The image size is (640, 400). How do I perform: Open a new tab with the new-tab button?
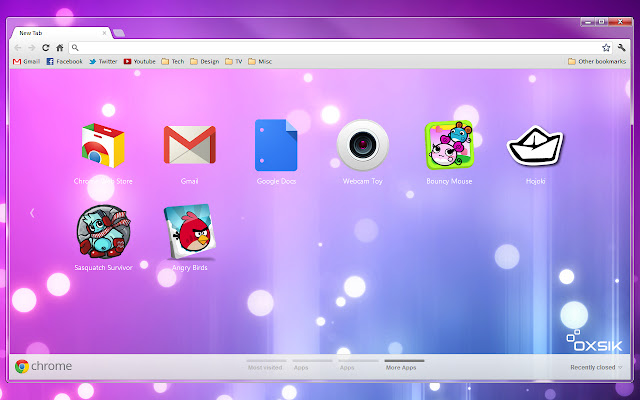[x=119, y=33]
